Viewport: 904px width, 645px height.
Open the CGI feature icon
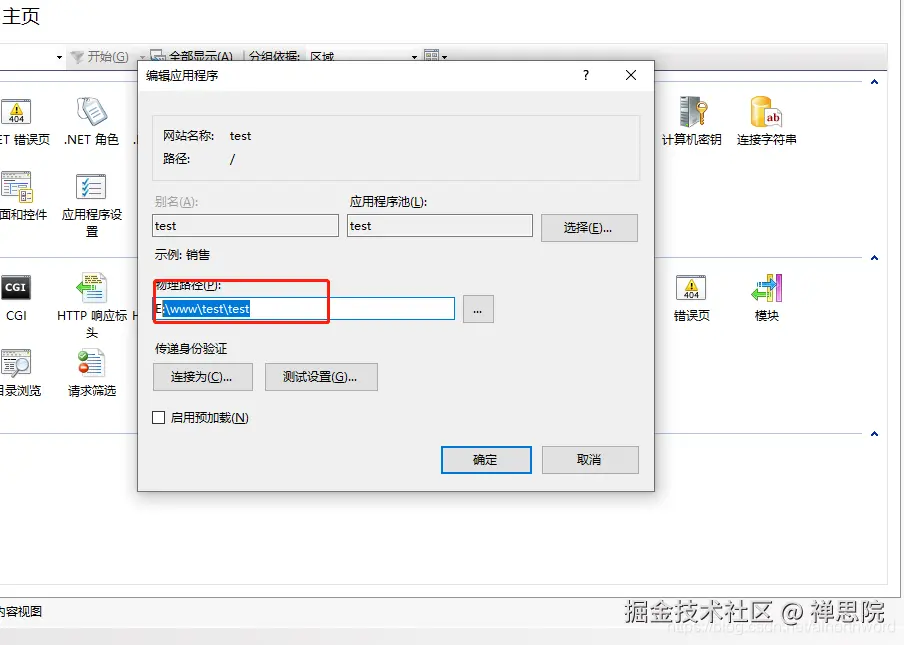(15, 287)
